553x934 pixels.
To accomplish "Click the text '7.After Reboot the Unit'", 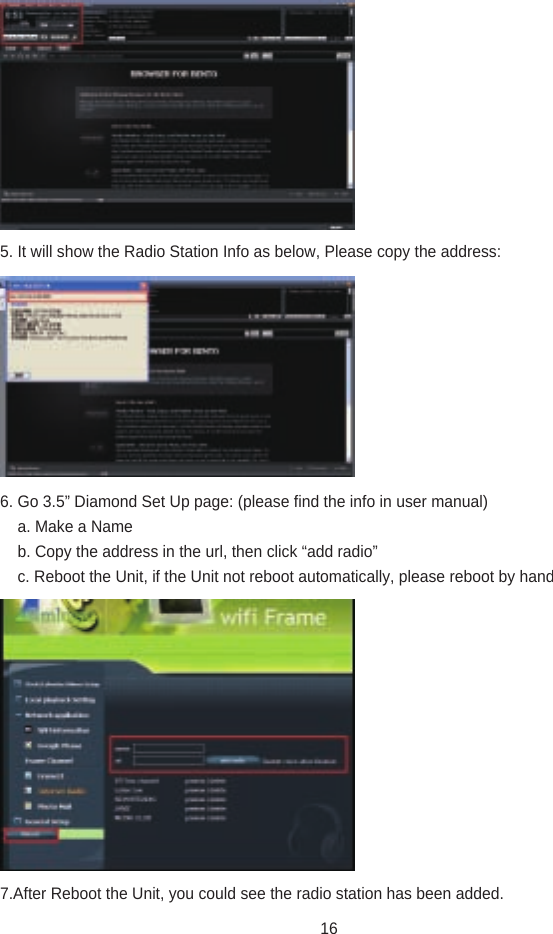I will [82, 893].
